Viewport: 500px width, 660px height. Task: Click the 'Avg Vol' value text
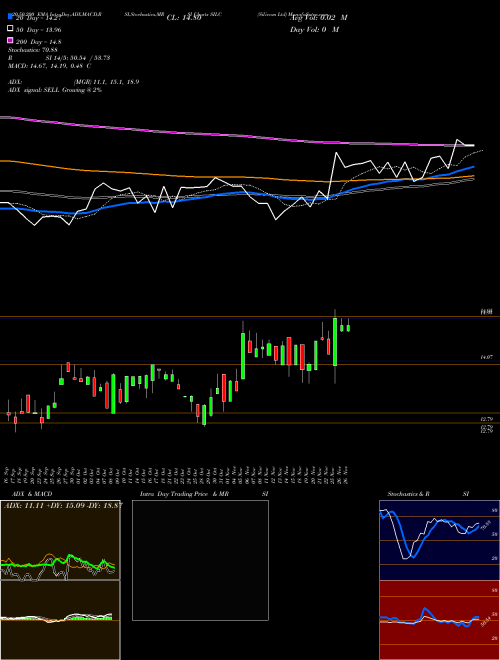[x=319, y=18]
